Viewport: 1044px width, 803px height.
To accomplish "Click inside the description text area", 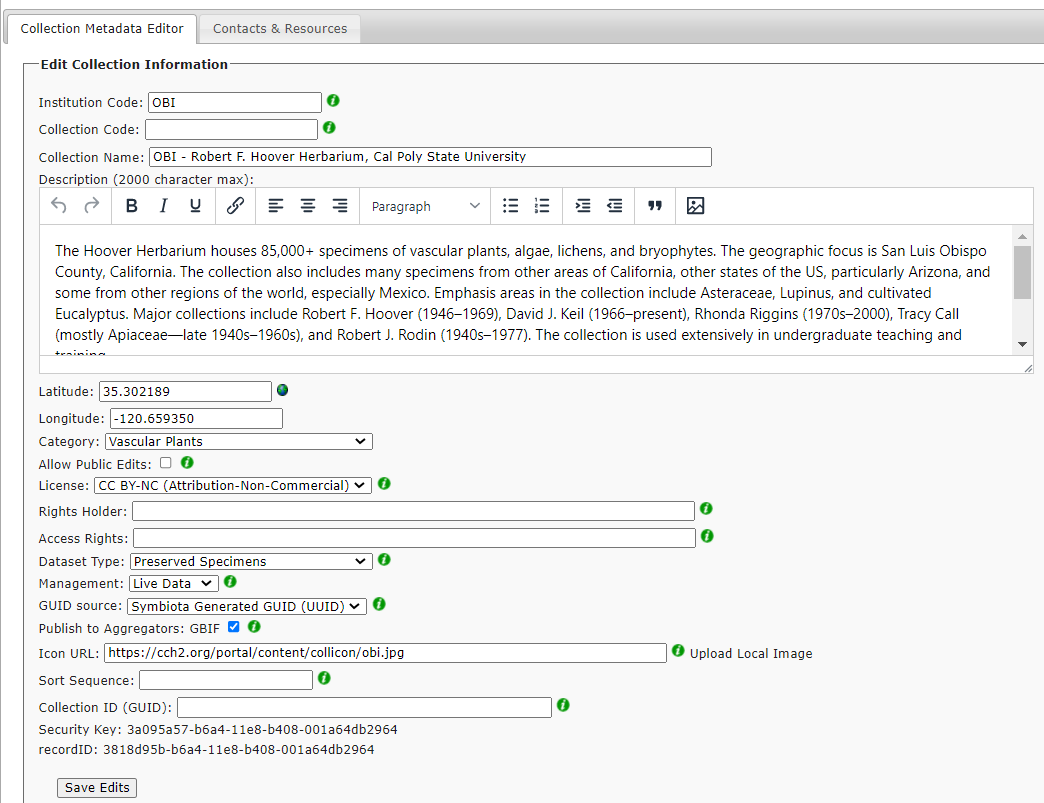I will pos(526,290).
